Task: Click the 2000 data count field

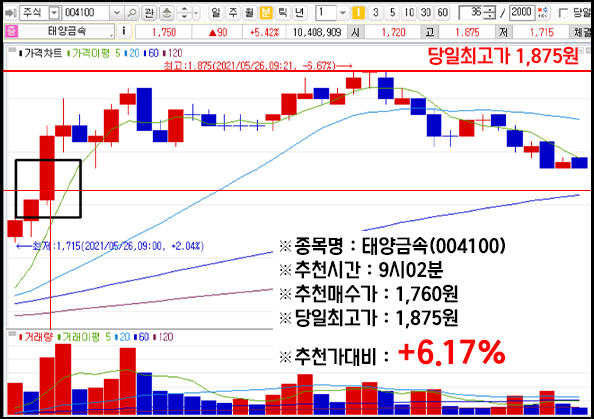Action: [x=522, y=13]
